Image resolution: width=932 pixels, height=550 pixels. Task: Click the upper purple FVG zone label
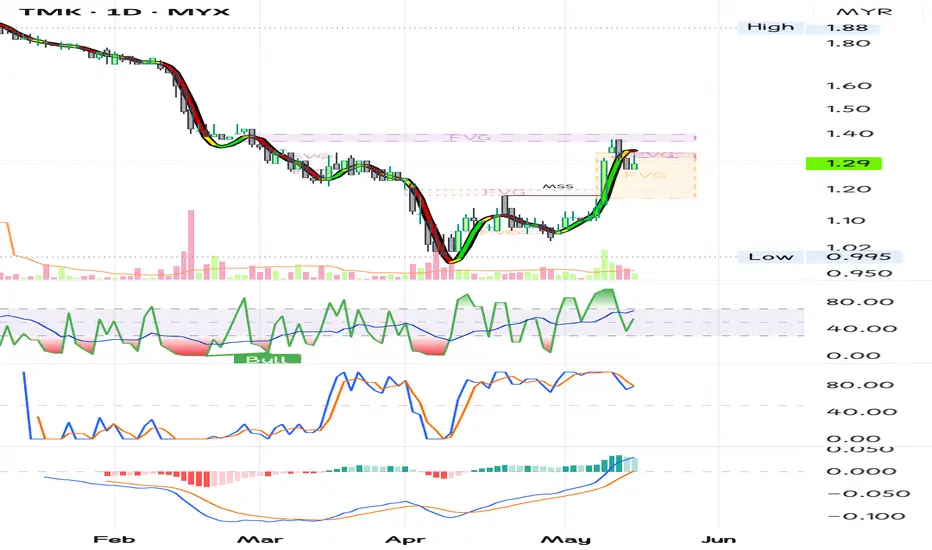click(470, 137)
